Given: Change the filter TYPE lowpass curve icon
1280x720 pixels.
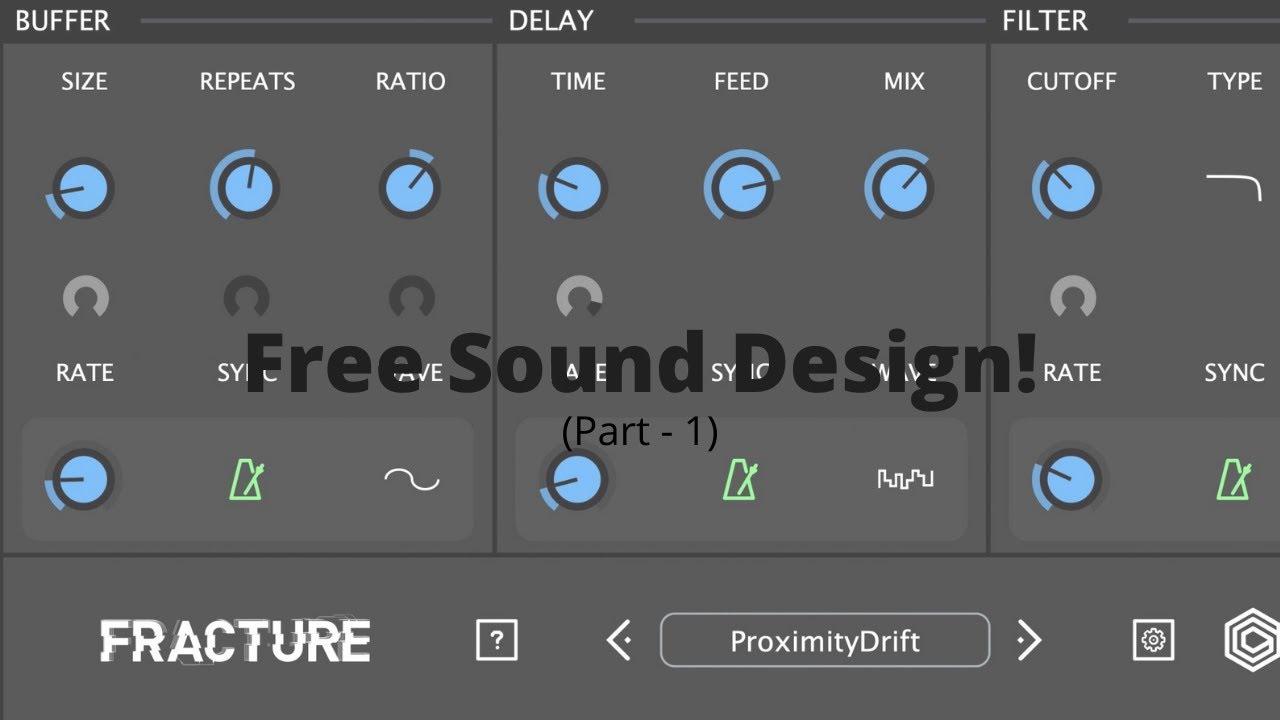Looking at the screenshot, I should click(1233, 187).
